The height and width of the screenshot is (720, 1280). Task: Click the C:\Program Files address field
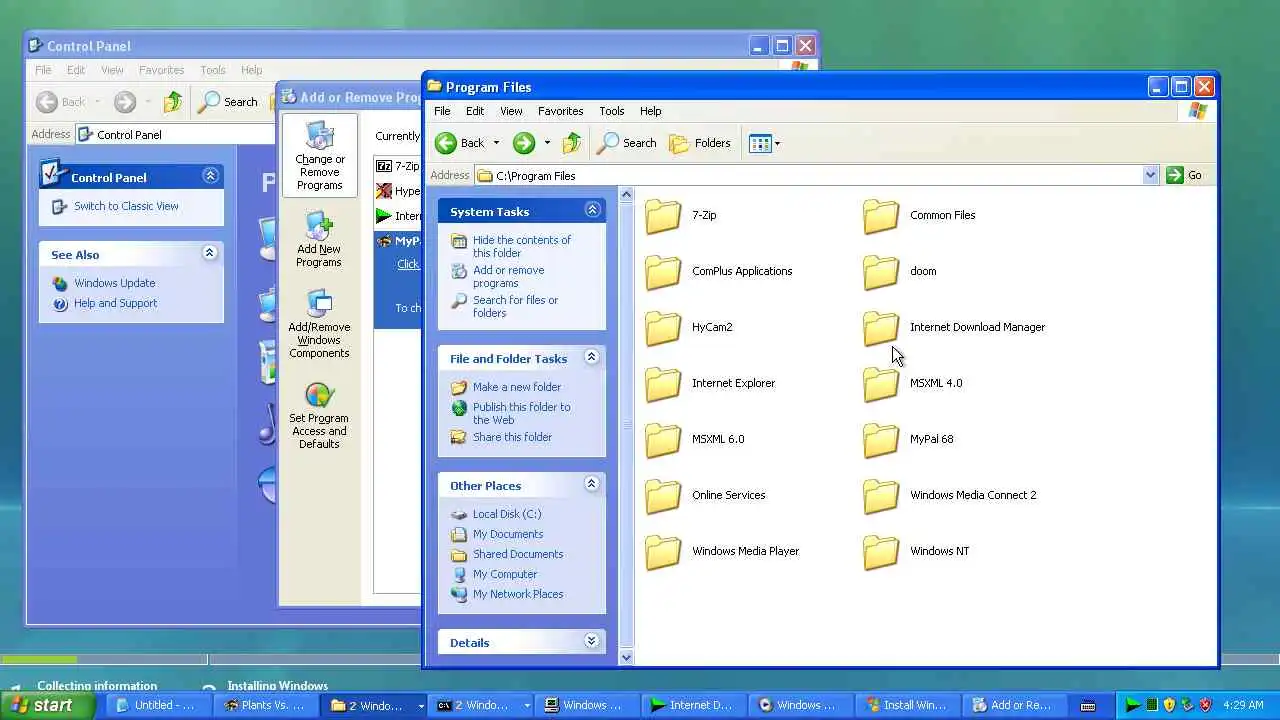808,175
